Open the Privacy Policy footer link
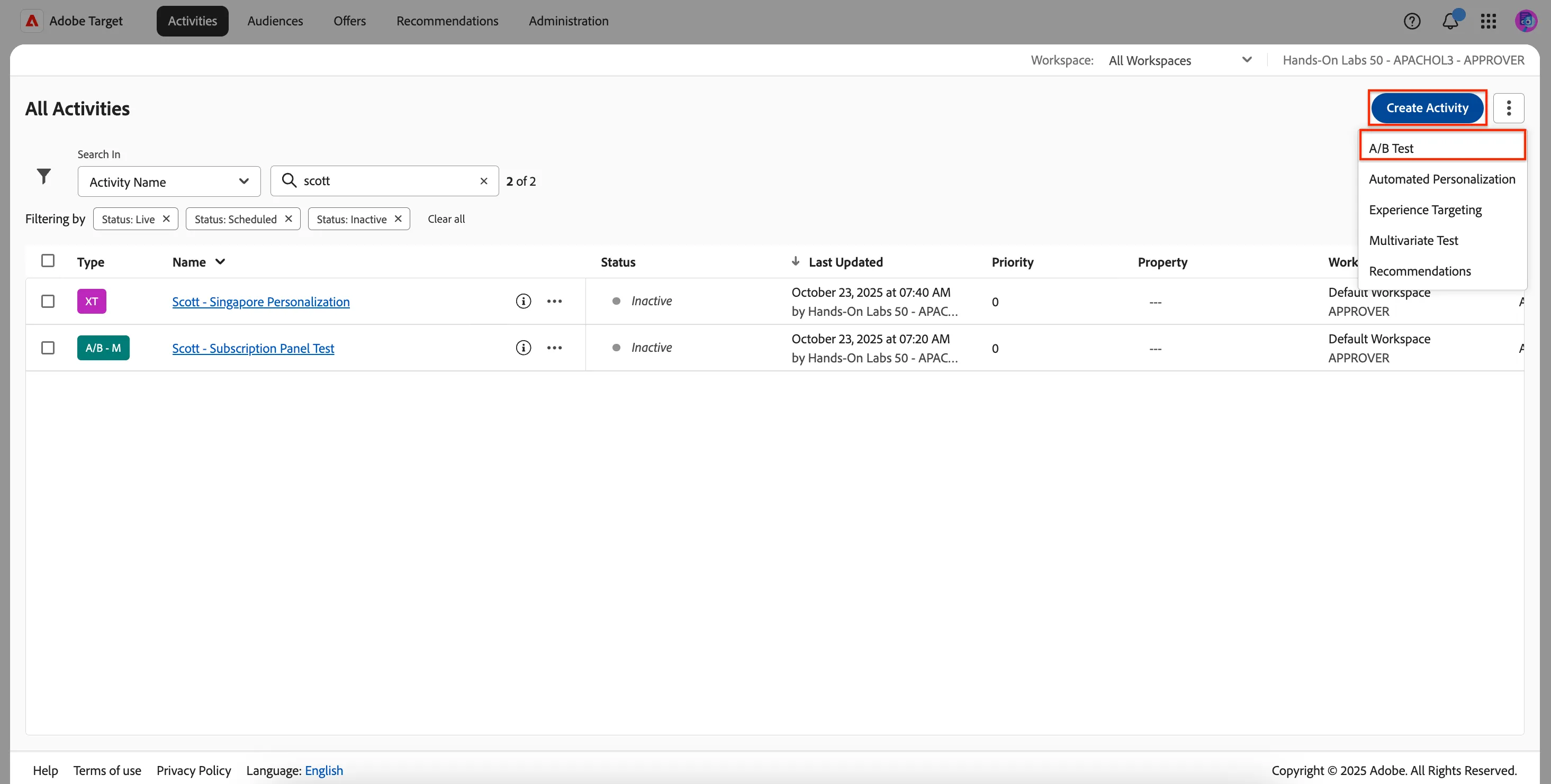 (194, 770)
